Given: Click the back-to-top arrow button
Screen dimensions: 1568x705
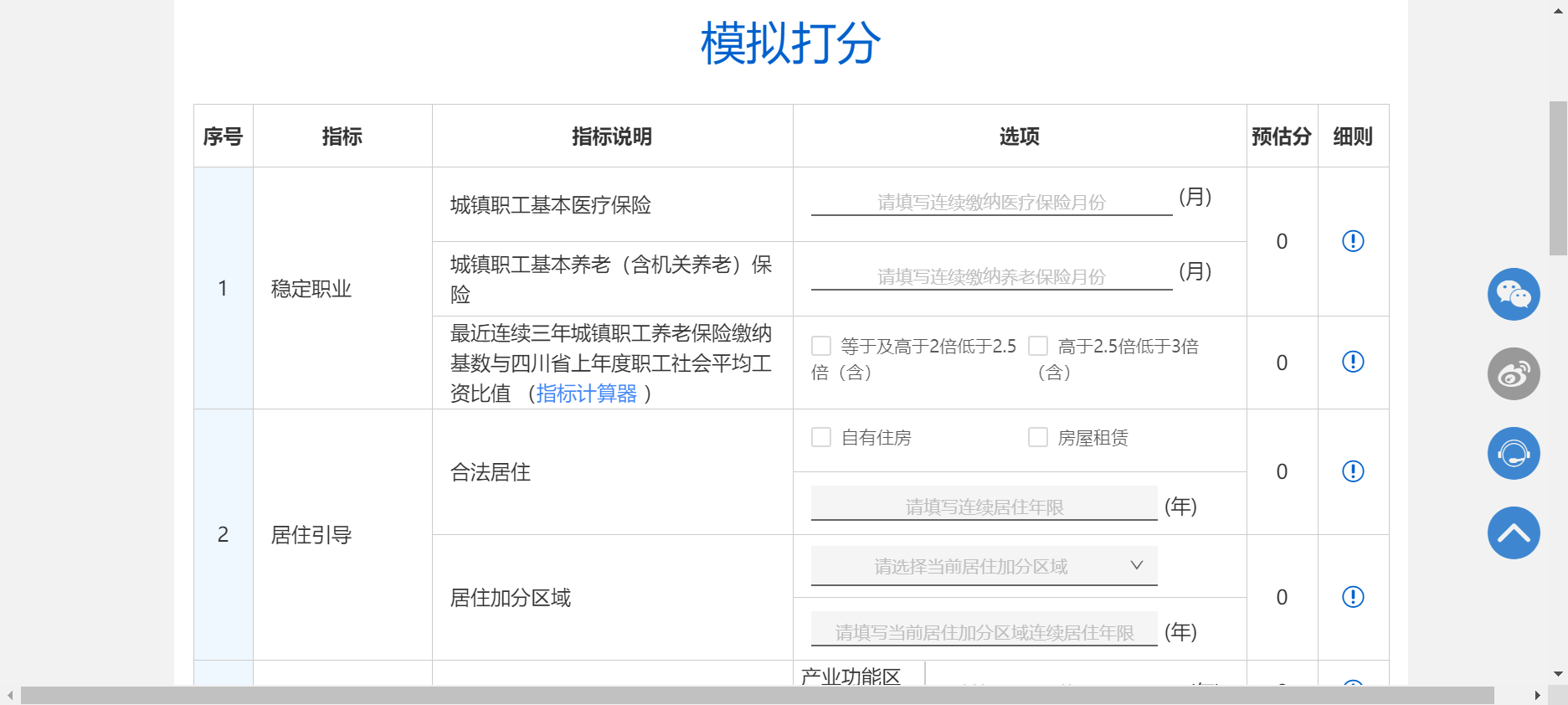Looking at the screenshot, I should [1514, 533].
